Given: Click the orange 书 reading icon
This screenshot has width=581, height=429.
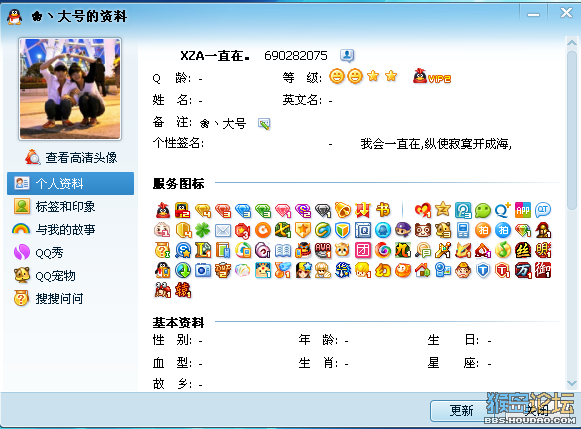Looking at the screenshot, I should [x=383, y=210].
